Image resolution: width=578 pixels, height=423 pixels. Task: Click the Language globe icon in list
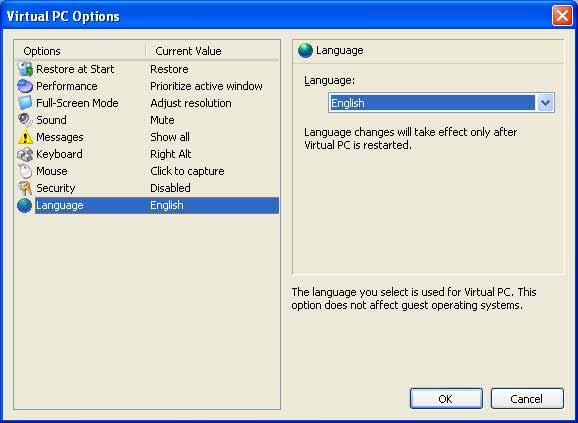point(25,205)
